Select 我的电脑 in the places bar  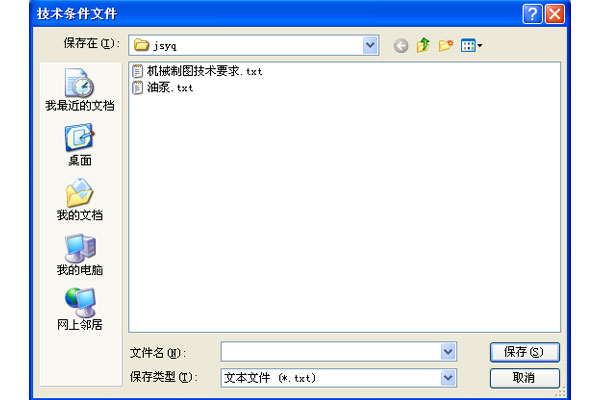(x=79, y=255)
